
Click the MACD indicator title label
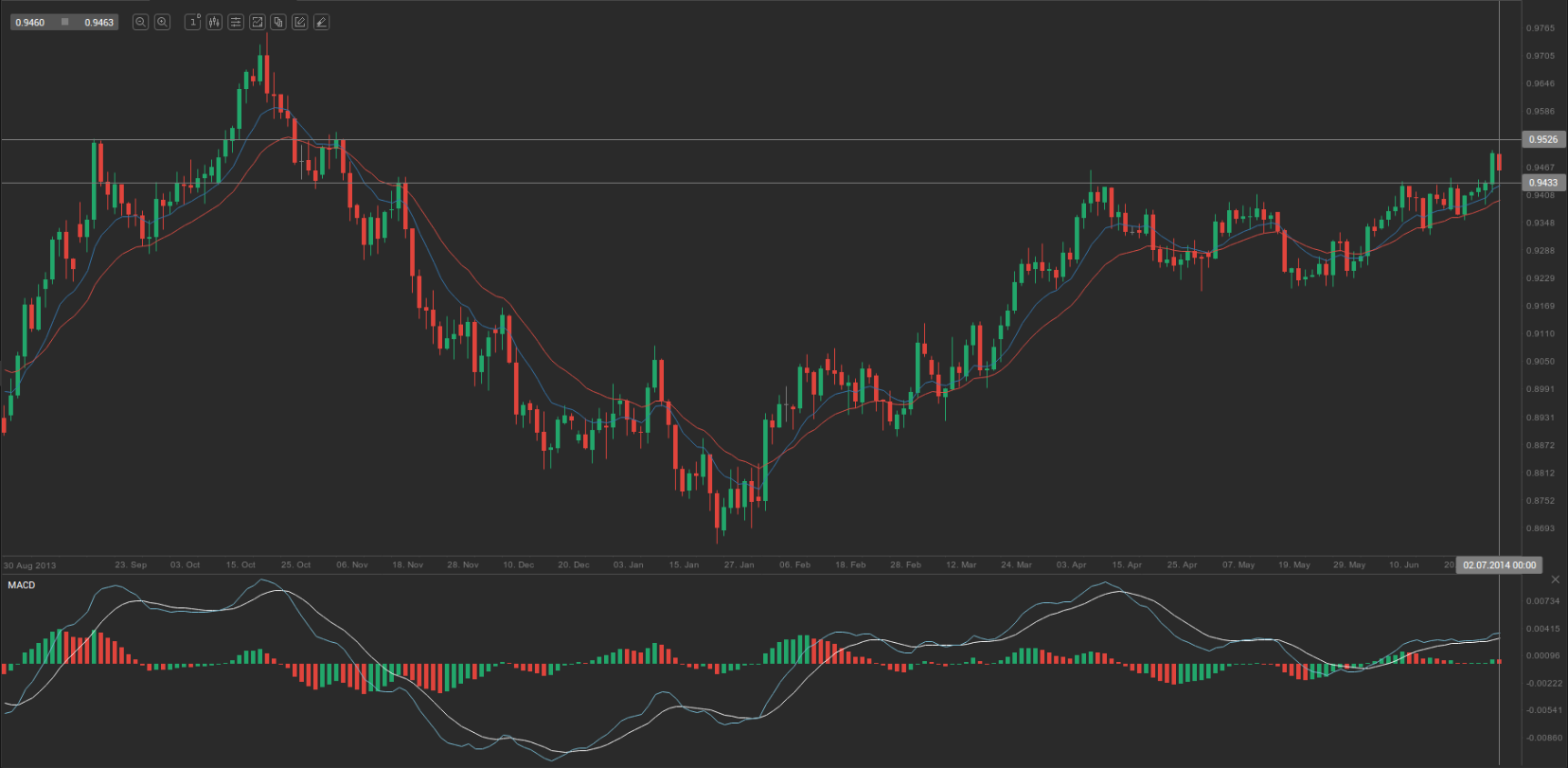[x=22, y=585]
